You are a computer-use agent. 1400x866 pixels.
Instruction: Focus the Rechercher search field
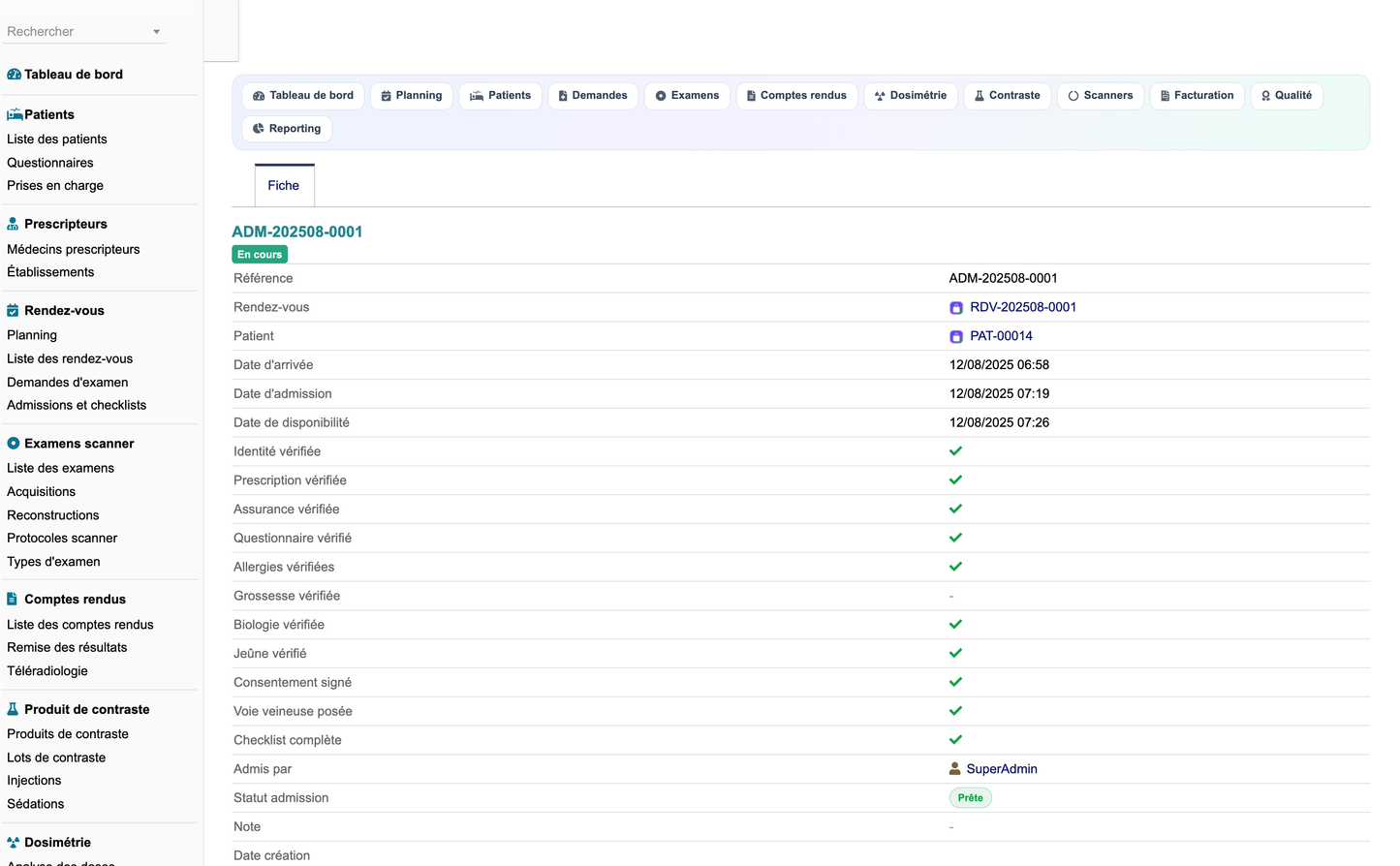[84, 32]
